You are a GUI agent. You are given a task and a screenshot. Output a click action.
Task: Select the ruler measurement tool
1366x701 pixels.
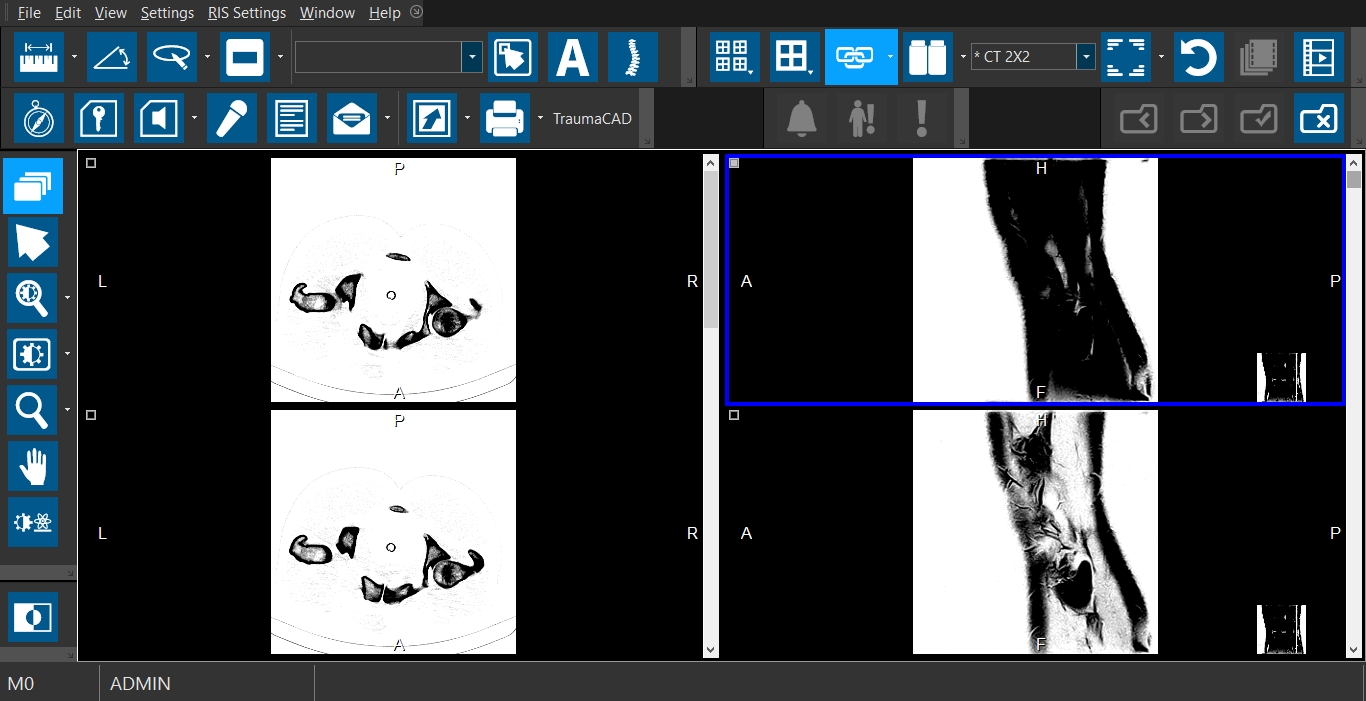pyautogui.click(x=39, y=57)
